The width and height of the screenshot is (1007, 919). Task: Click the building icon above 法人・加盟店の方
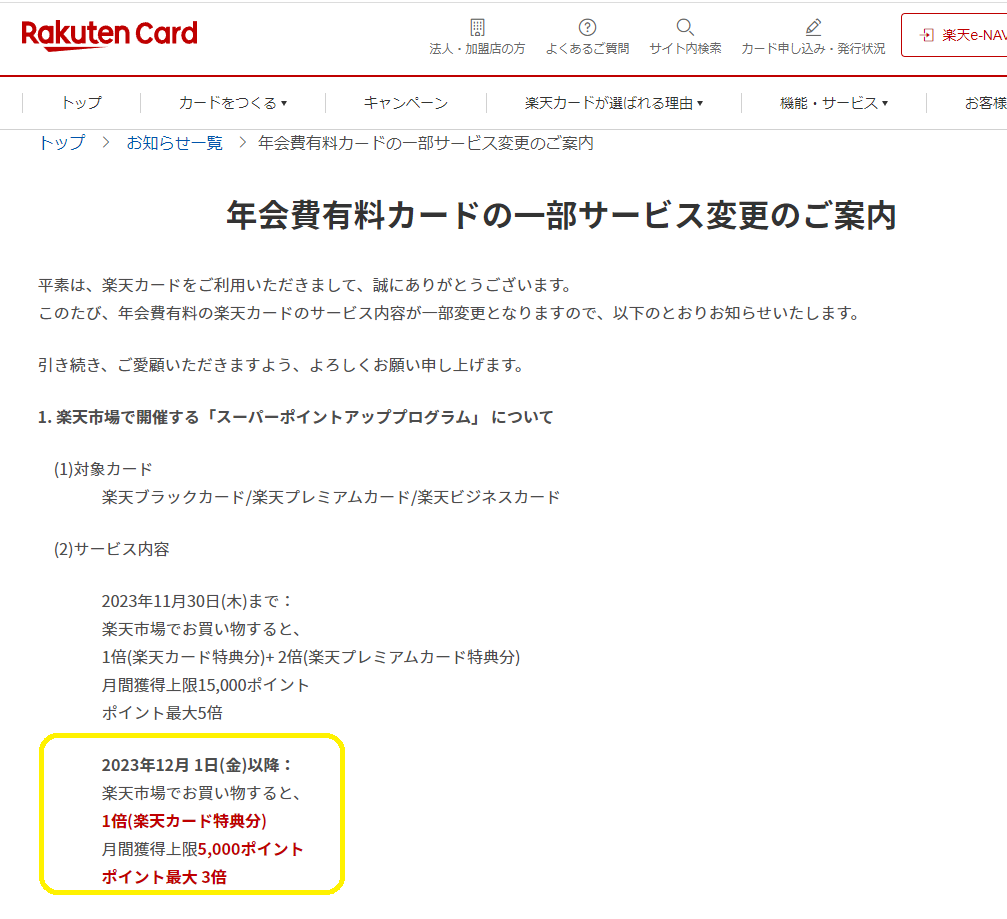(x=477, y=27)
